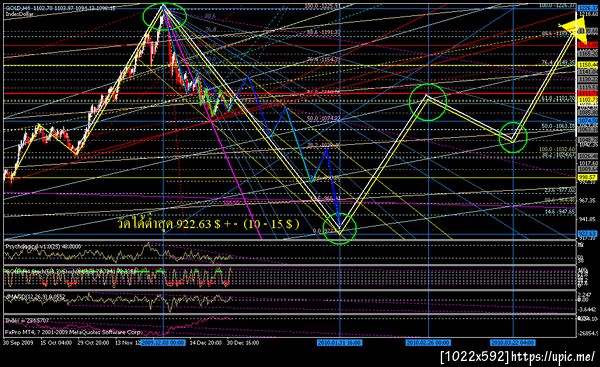Click the 2010.01.31 16:00 time marker label

[339, 343]
